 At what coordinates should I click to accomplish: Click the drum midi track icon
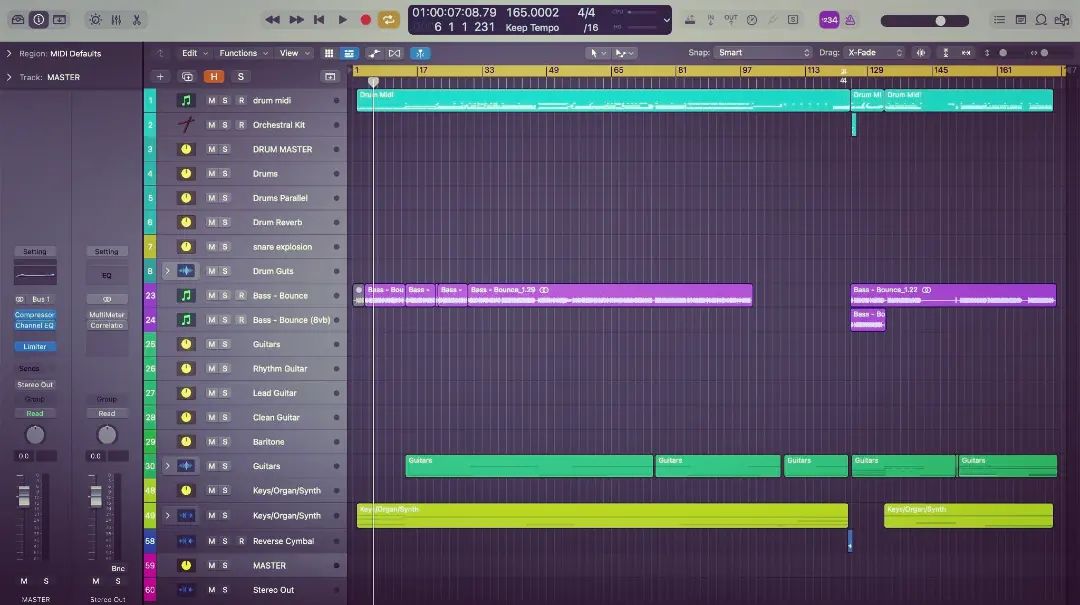point(186,101)
